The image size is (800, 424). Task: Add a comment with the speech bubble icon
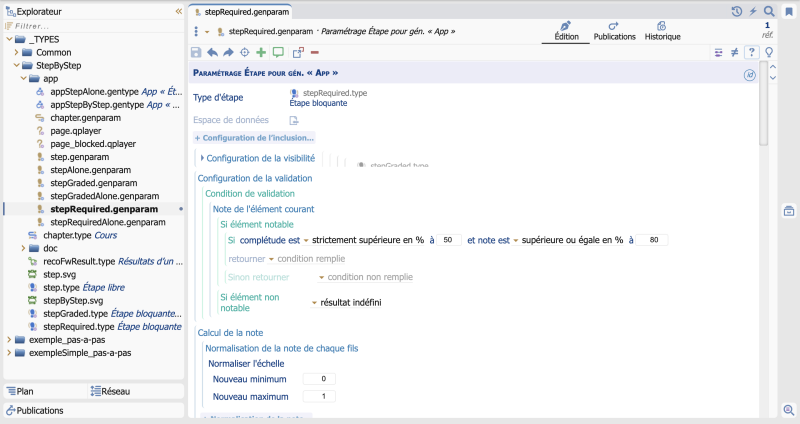click(x=278, y=52)
